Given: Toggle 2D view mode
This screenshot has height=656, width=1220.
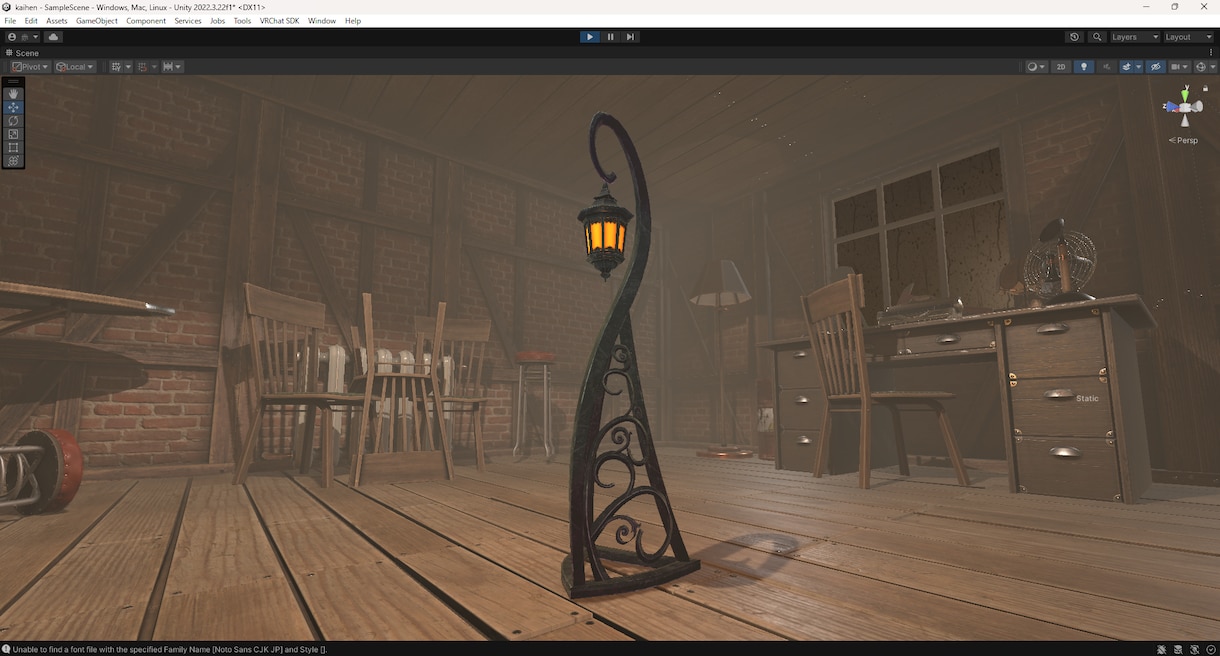Looking at the screenshot, I should tap(1062, 67).
